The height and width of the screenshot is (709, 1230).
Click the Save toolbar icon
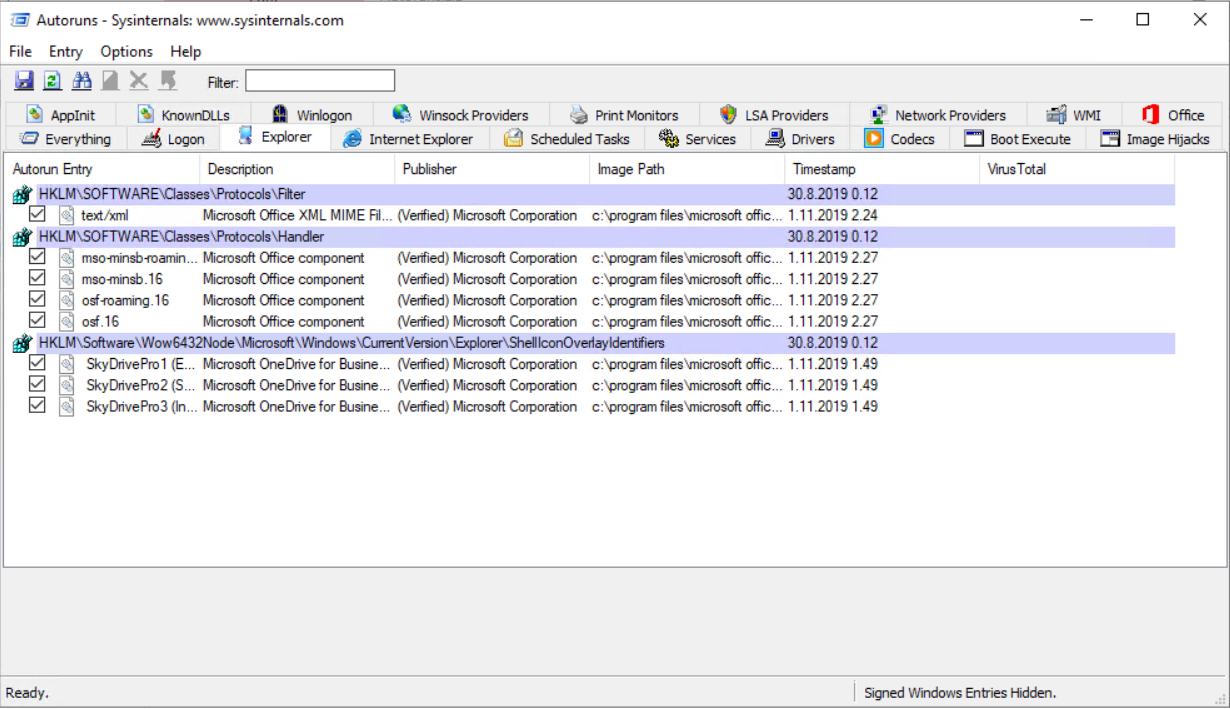[24, 81]
